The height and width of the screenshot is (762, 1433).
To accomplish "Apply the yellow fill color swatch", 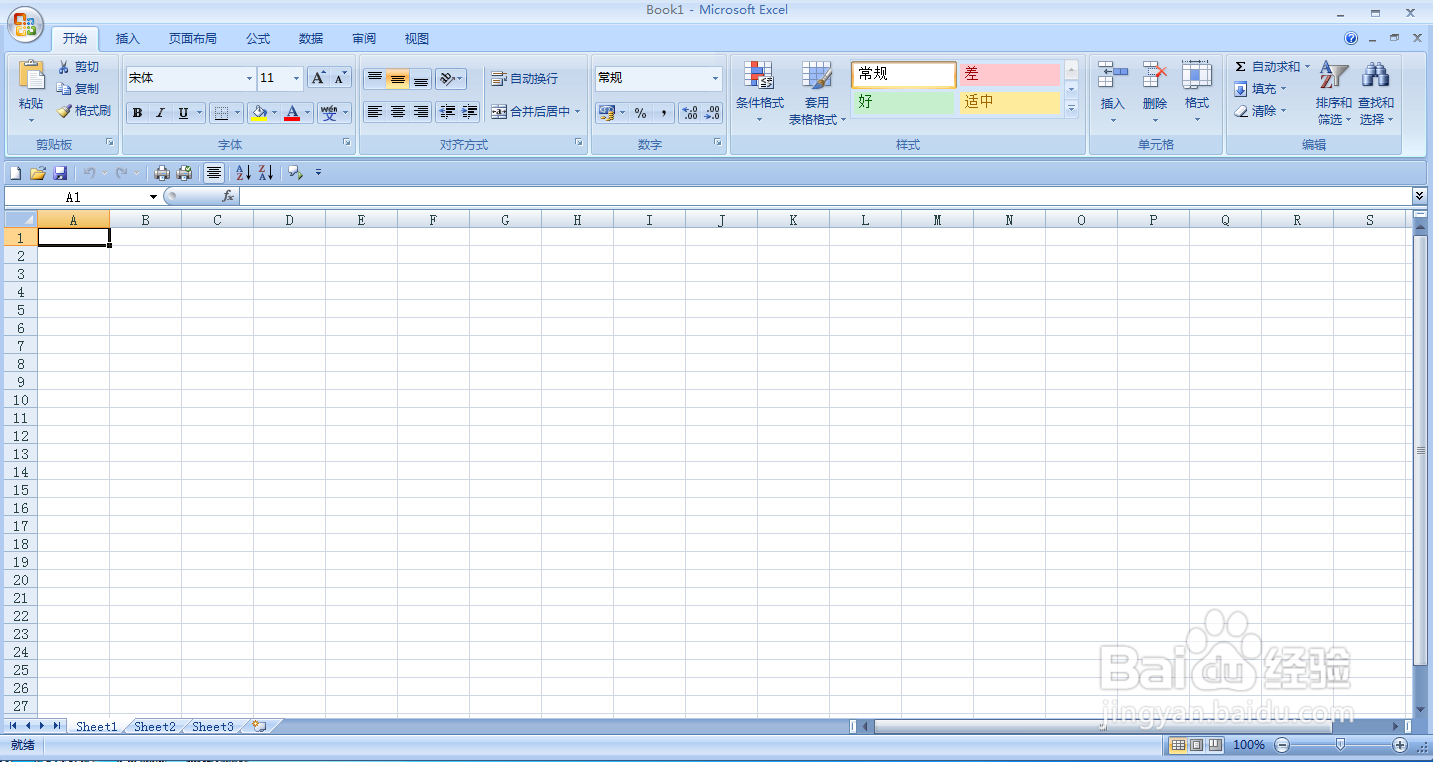I will coord(259,113).
